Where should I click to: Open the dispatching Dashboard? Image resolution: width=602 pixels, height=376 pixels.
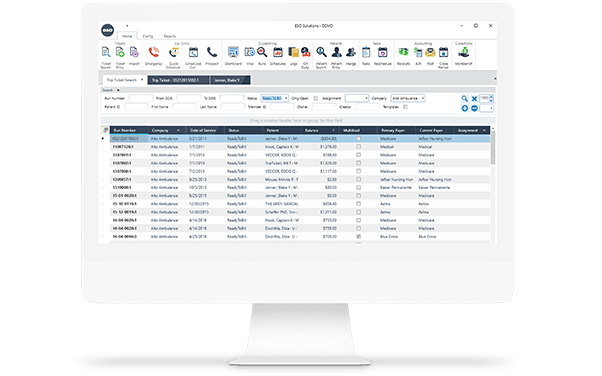(x=233, y=56)
